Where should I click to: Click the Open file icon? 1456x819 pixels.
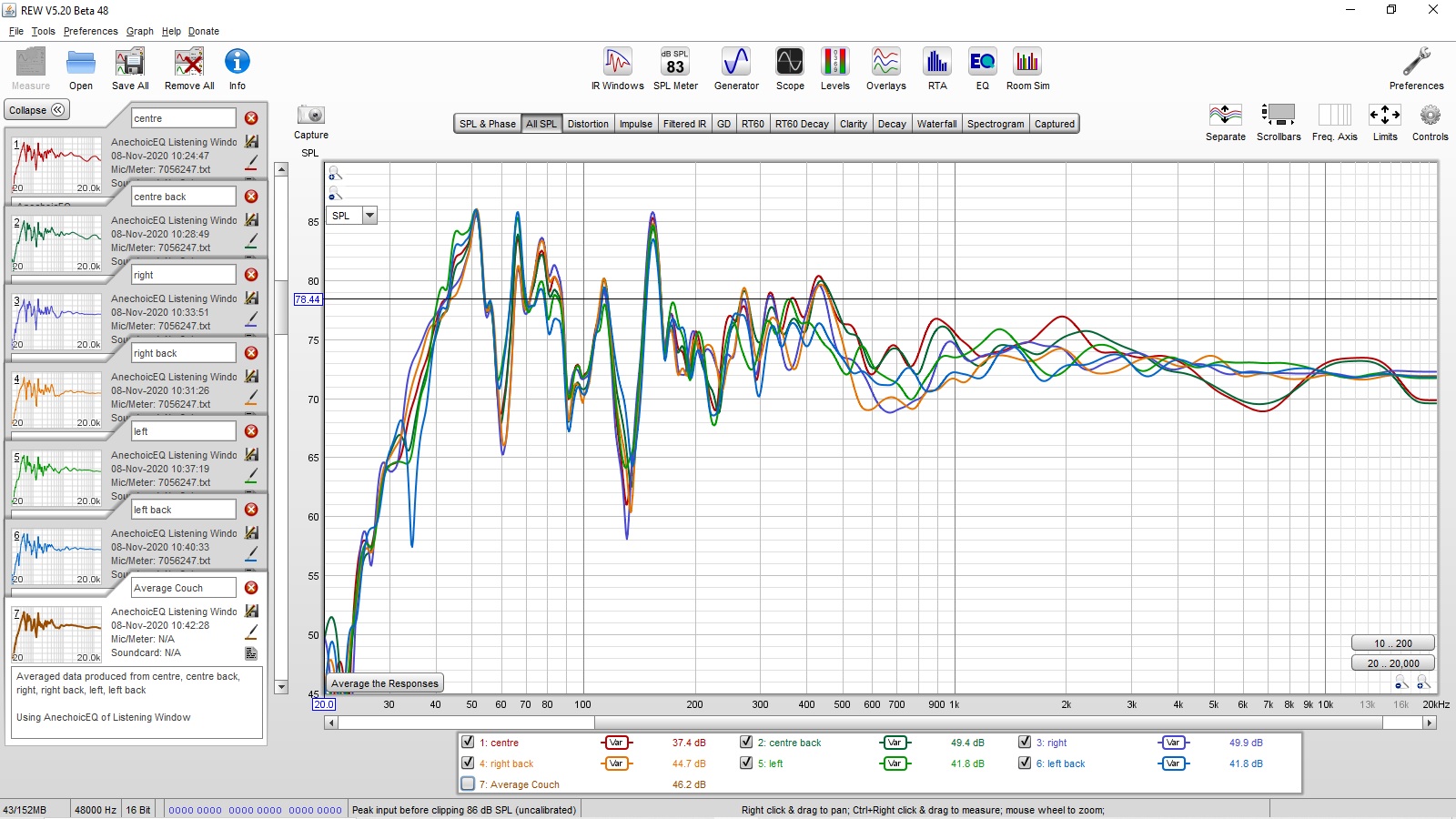coord(81,69)
